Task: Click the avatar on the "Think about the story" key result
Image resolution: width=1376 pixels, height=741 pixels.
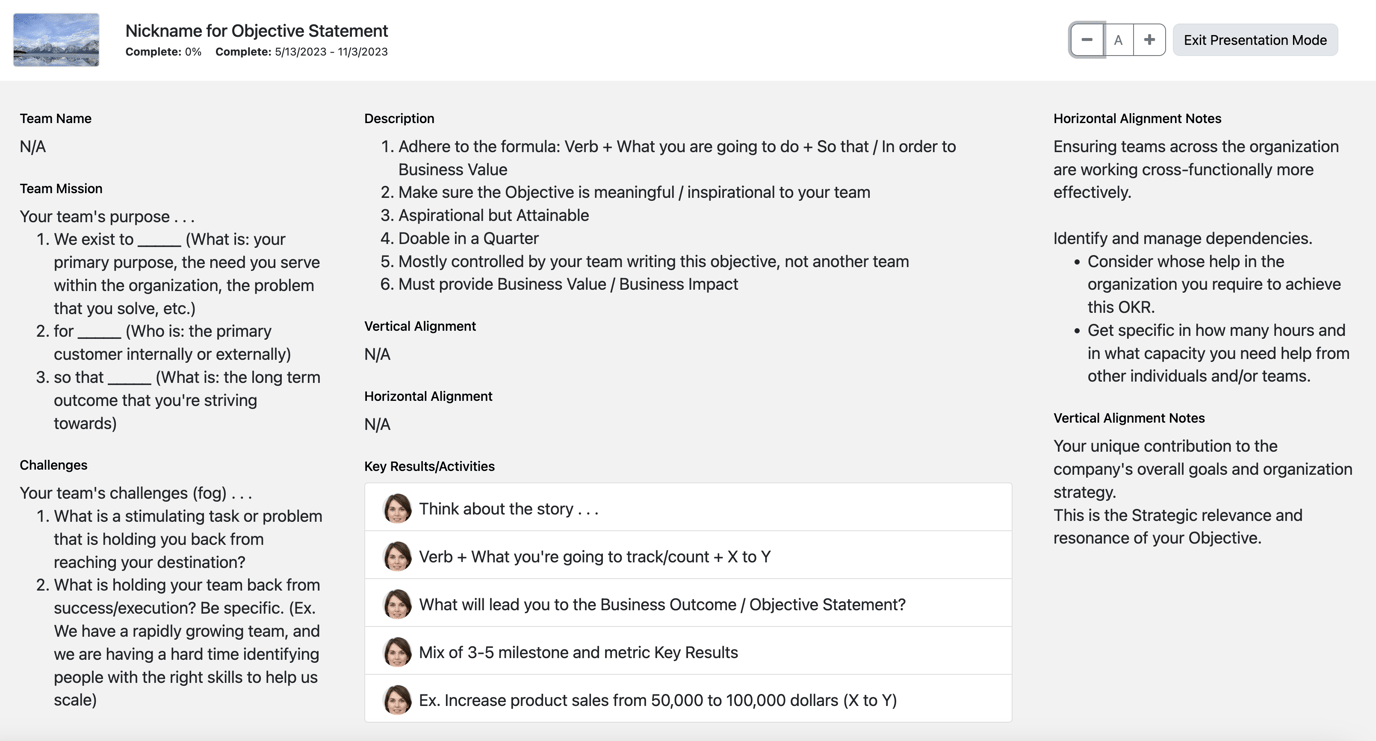Action: point(397,508)
